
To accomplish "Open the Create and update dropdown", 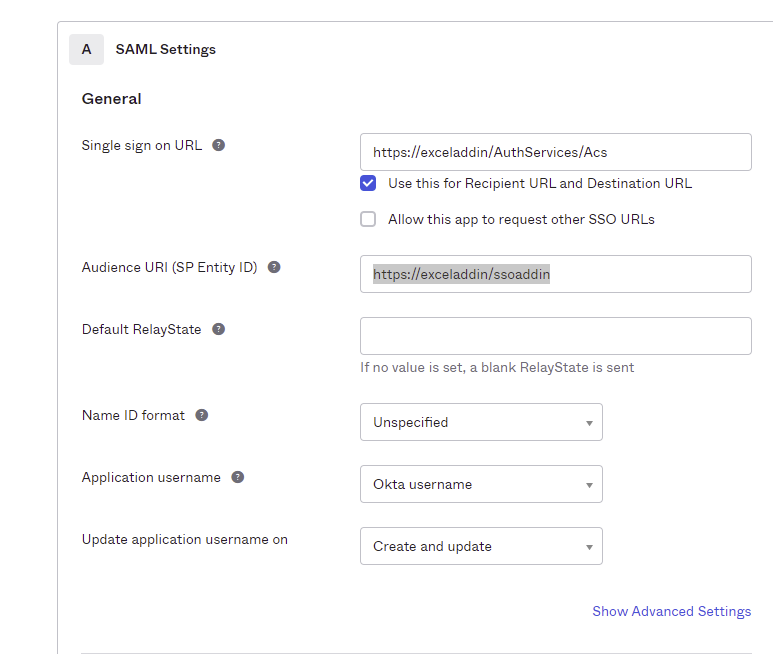I will (481, 546).
